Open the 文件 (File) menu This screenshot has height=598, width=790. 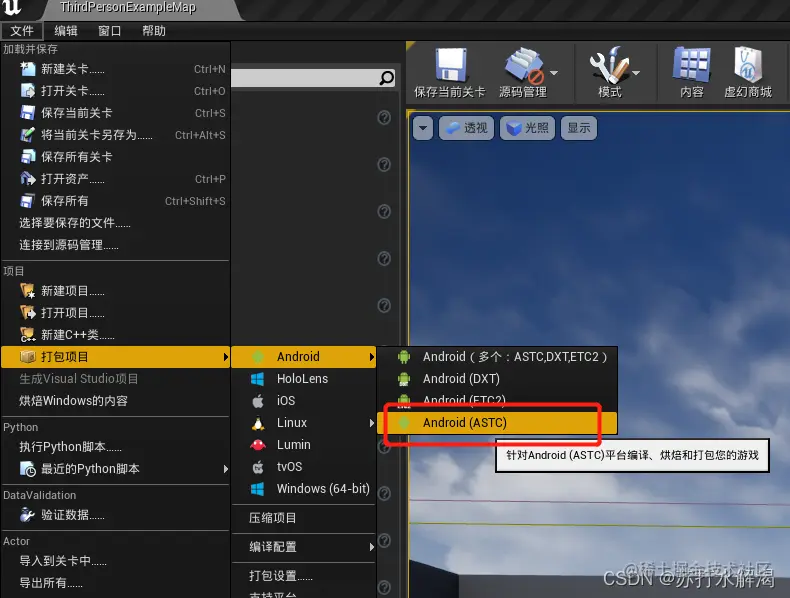(x=22, y=31)
